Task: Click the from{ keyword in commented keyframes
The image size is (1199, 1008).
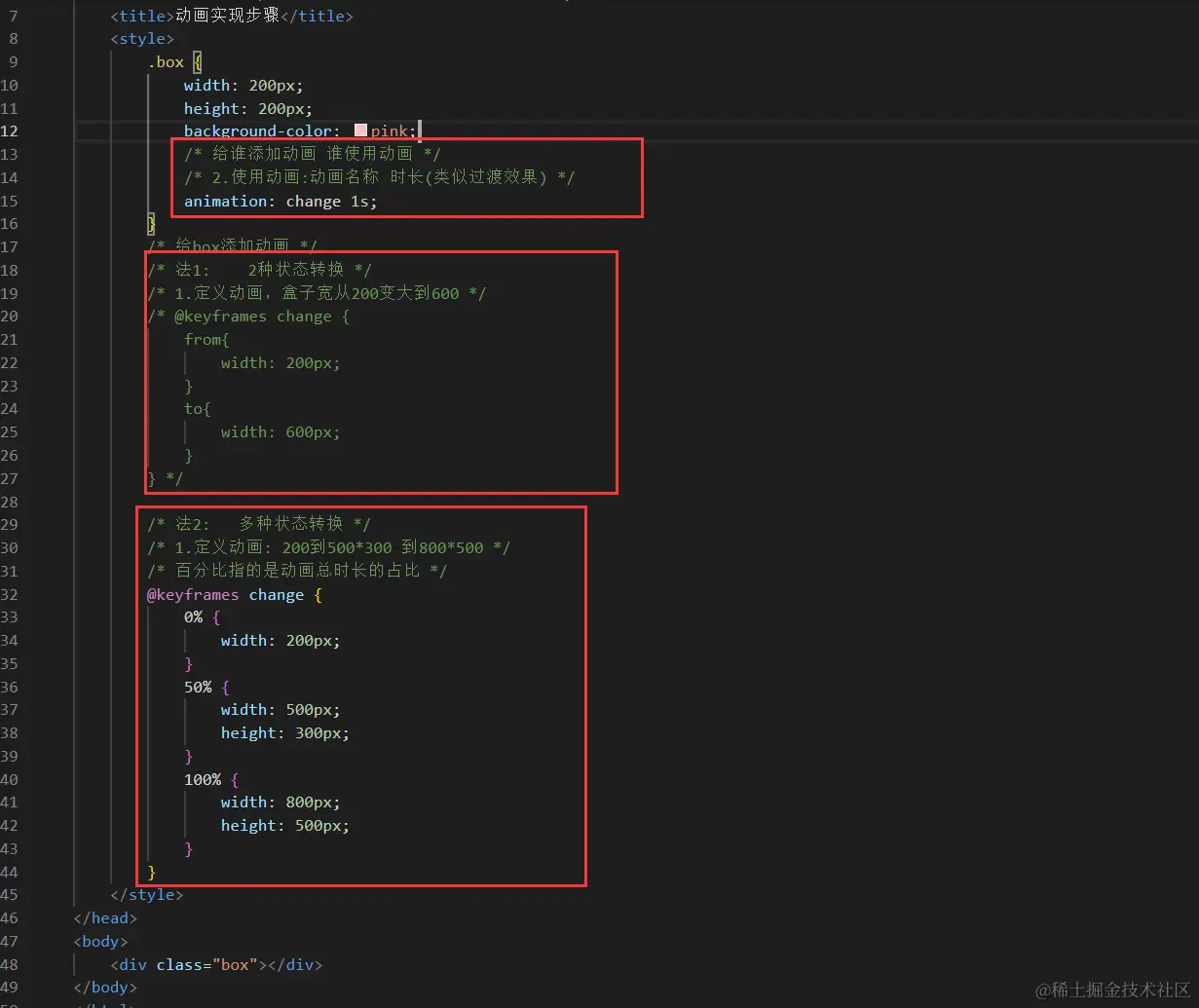Action: [206, 340]
